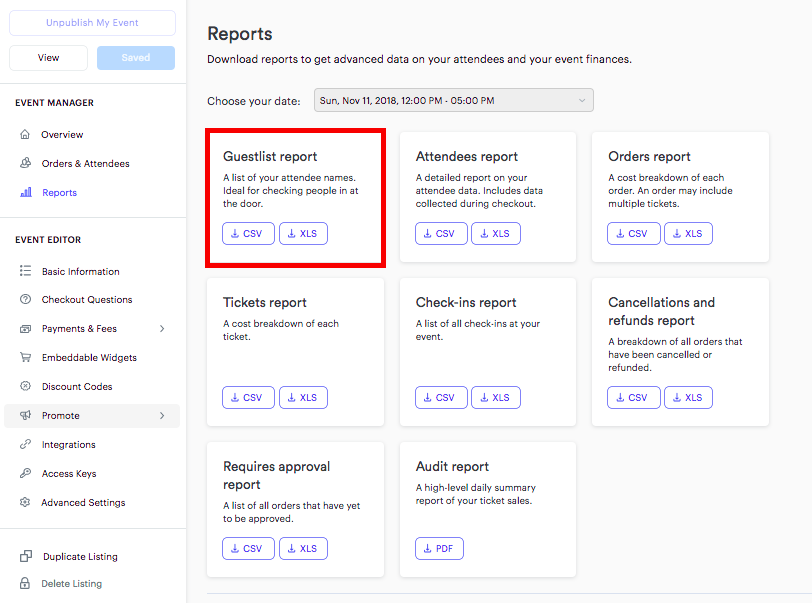Click the Advanced Settings gear icon
812x603 pixels.
[x=25, y=502]
